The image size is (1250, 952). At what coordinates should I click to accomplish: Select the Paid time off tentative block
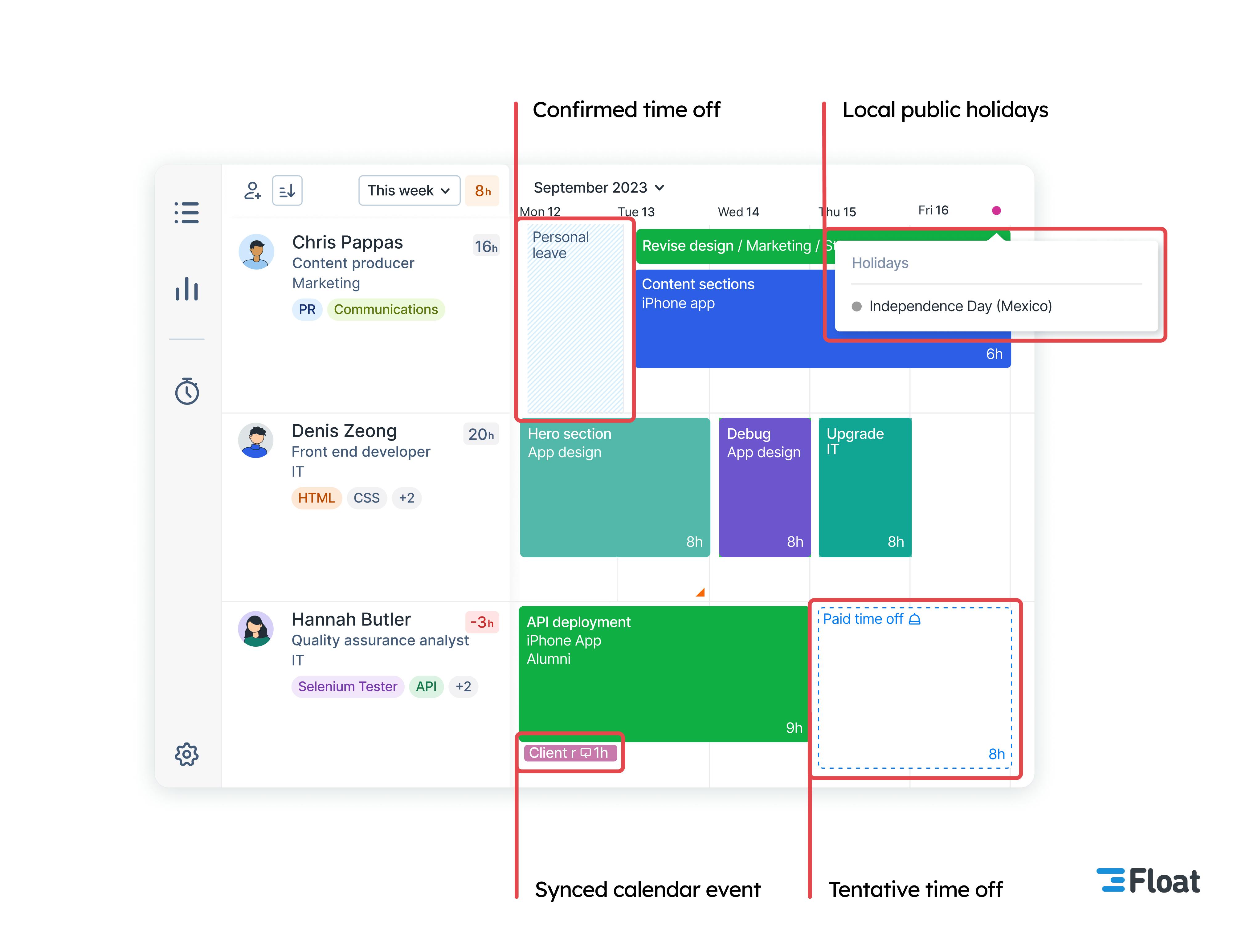(914, 688)
